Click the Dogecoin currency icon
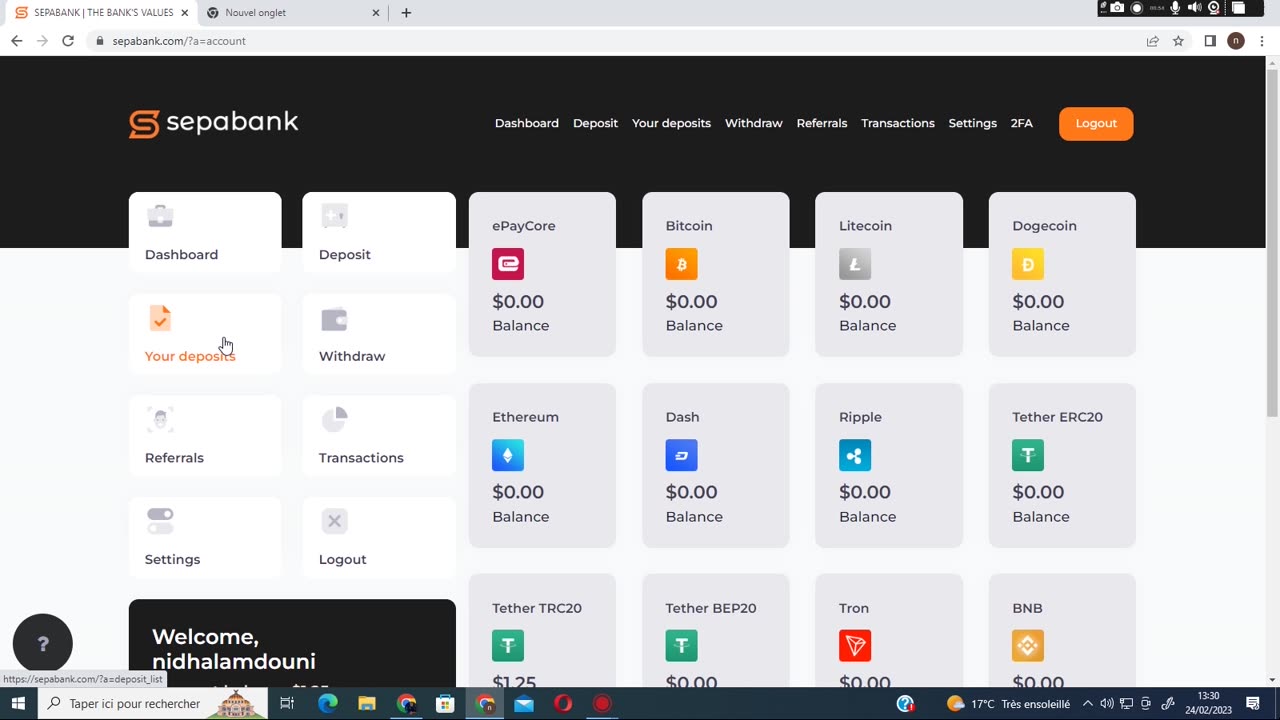 pyautogui.click(x=1028, y=264)
